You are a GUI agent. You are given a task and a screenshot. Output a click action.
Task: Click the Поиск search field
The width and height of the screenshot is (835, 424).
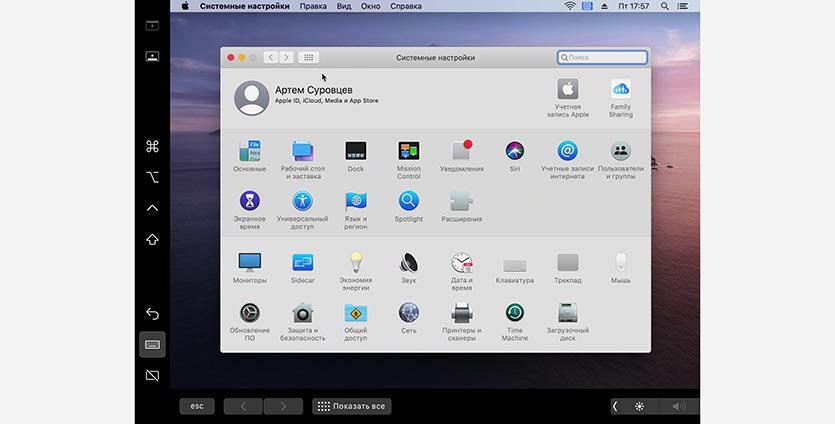click(x=602, y=58)
